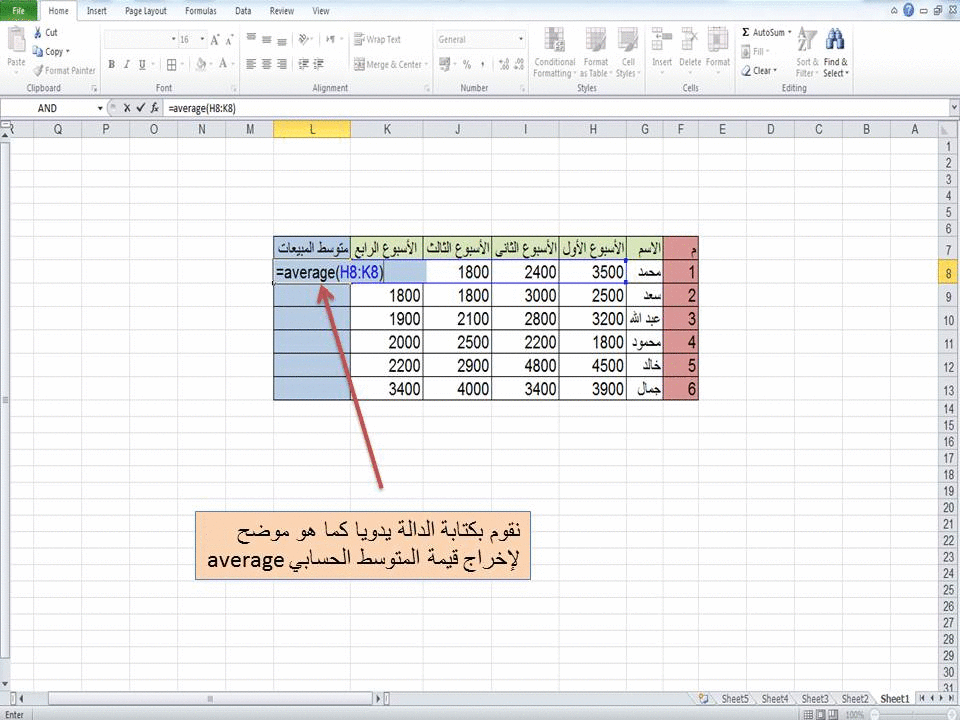Open the Fill dropdown
Image resolution: width=960 pixels, height=720 pixels.
tap(756, 51)
